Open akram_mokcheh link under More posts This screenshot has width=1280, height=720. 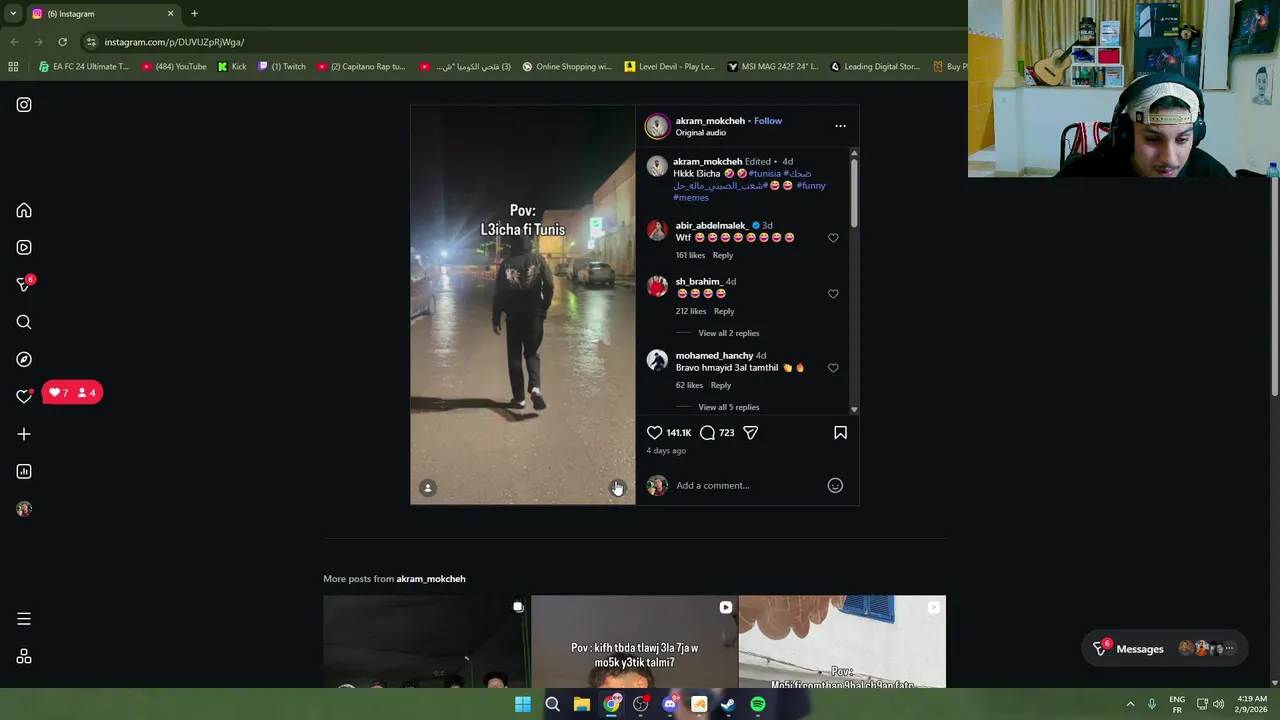(x=431, y=579)
